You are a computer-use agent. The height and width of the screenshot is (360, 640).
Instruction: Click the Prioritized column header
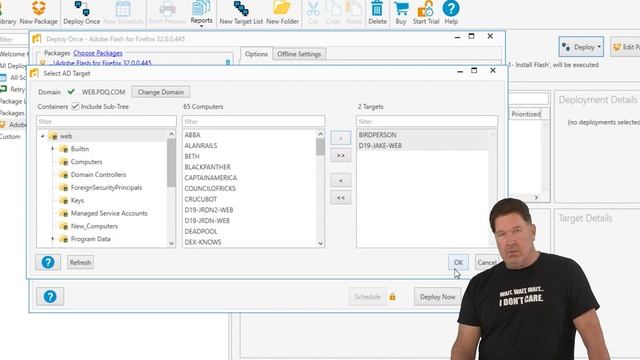click(526, 114)
